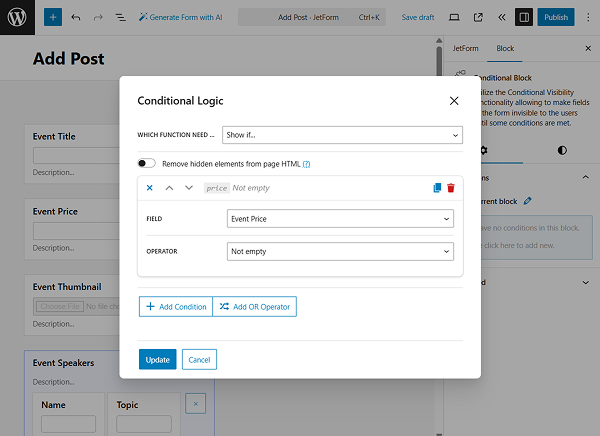
Task: Open the block styles half-circle tab
Action: 562,150
